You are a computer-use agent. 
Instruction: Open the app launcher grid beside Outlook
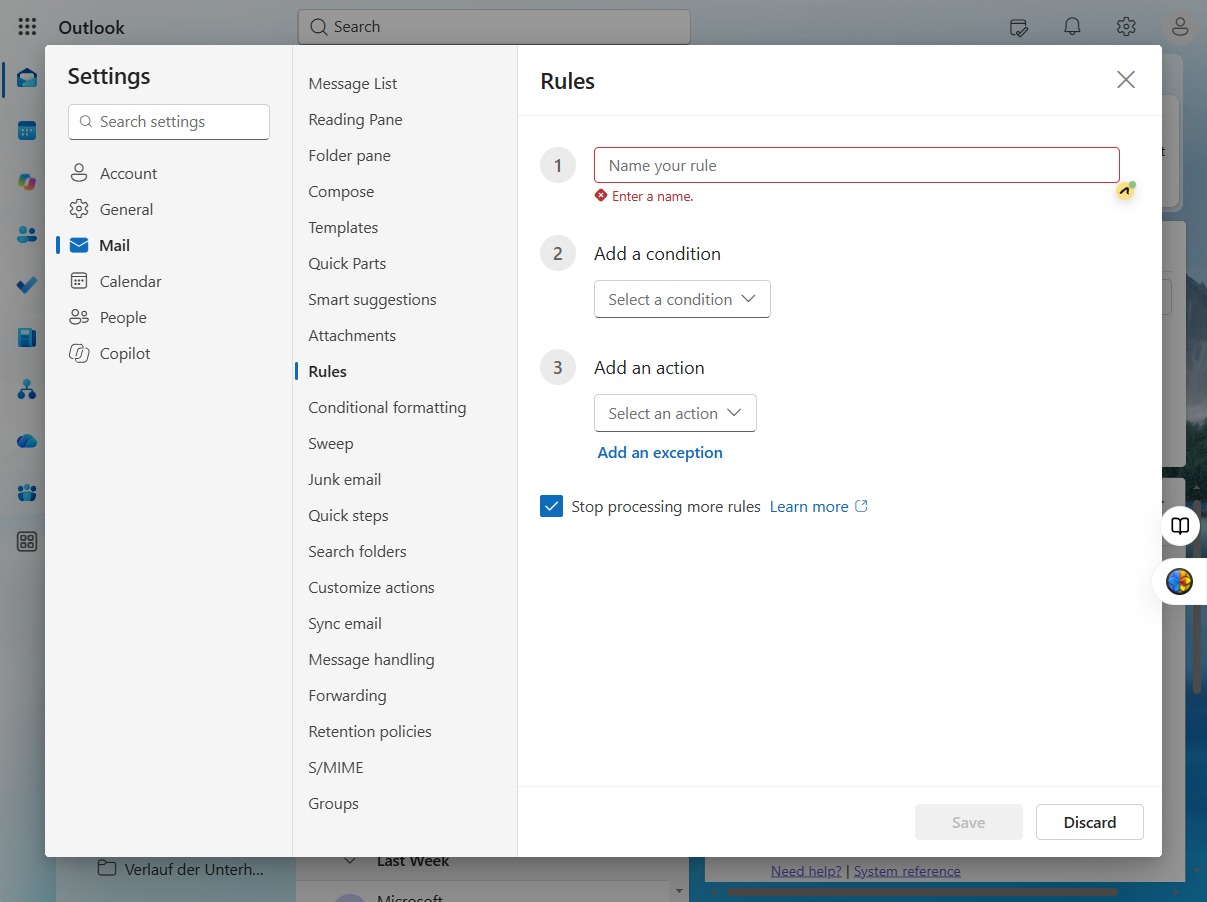[x=27, y=27]
